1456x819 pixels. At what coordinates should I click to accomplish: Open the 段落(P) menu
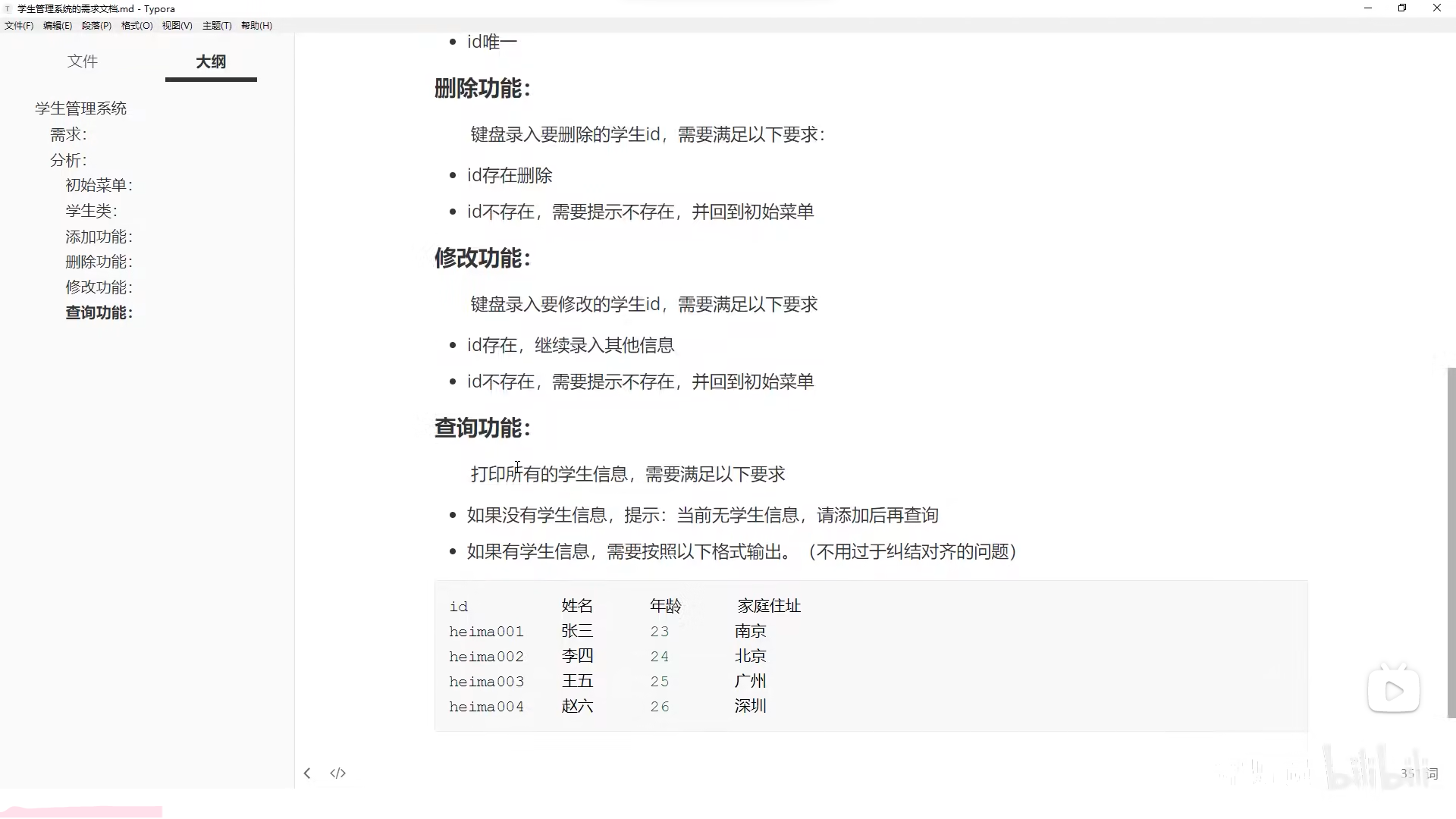[96, 25]
